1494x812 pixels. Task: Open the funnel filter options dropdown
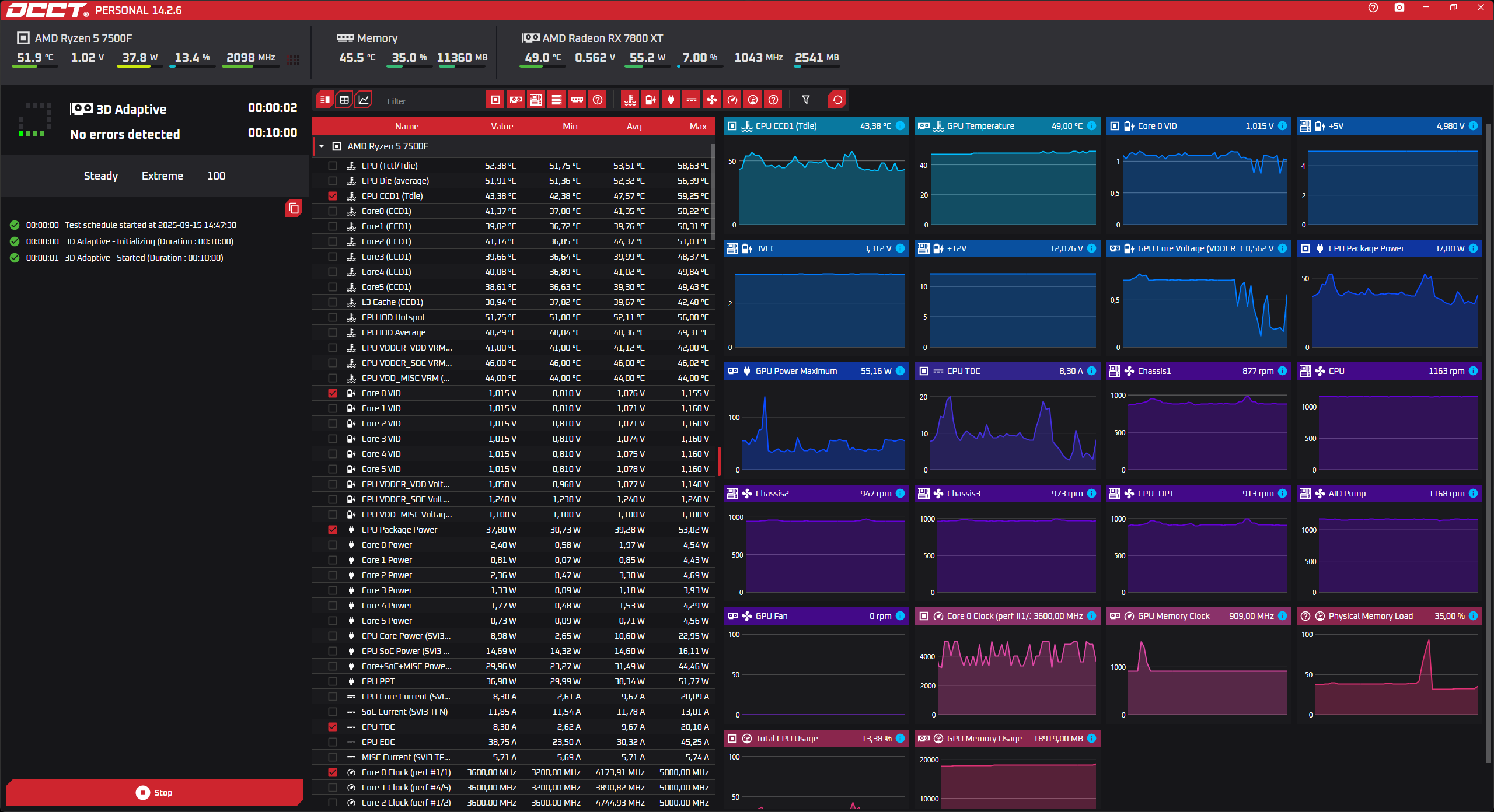(805, 100)
